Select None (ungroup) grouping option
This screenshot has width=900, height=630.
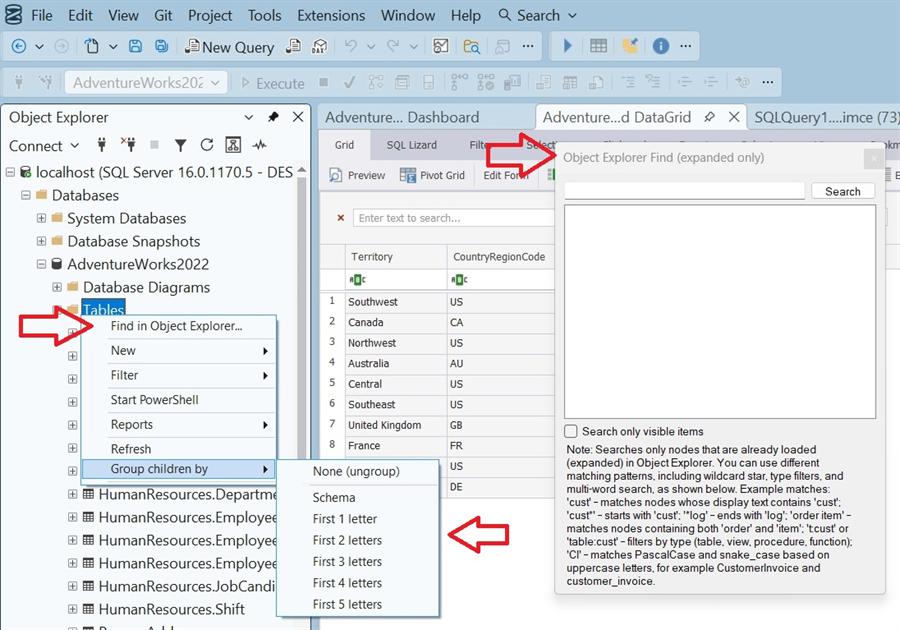pos(357,472)
